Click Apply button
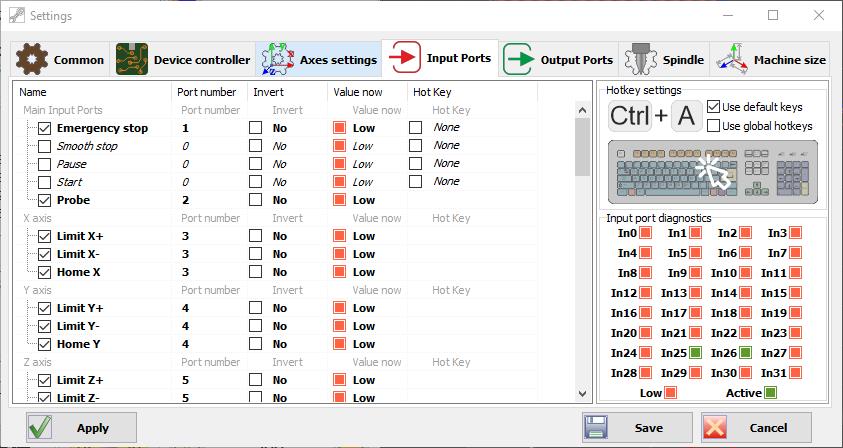This screenshot has width=843, height=448. coord(81,428)
